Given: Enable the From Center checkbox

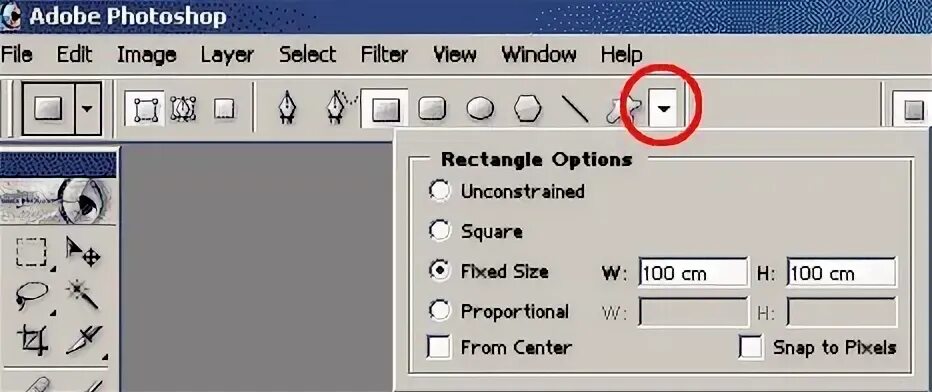Looking at the screenshot, I should [x=439, y=347].
